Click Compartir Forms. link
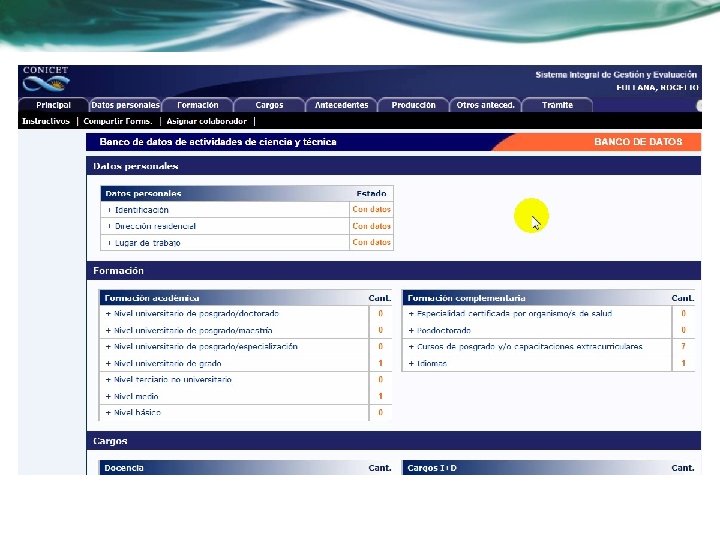This screenshot has width=720, height=540. click(x=118, y=121)
